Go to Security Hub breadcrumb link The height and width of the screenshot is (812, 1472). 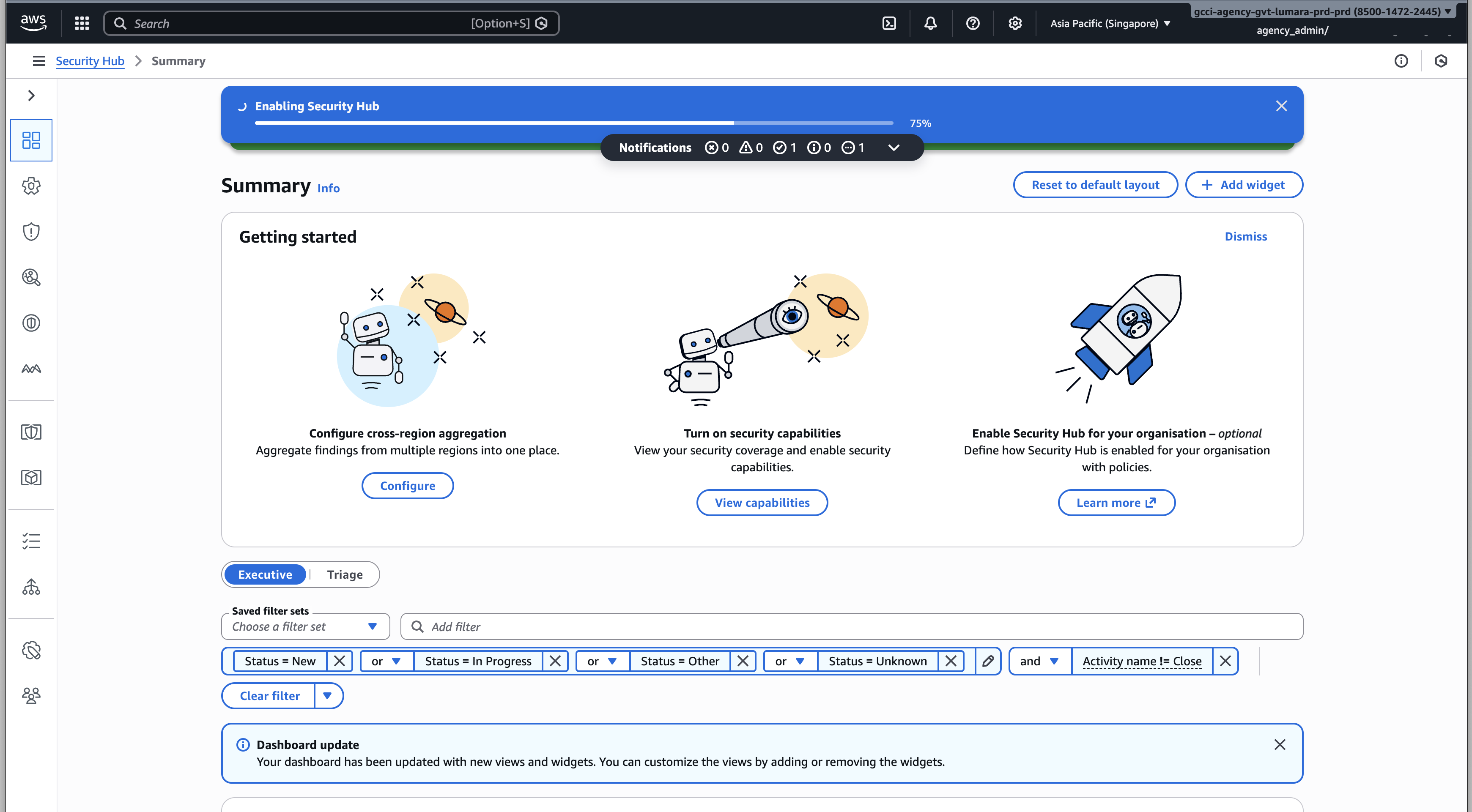pos(90,61)
